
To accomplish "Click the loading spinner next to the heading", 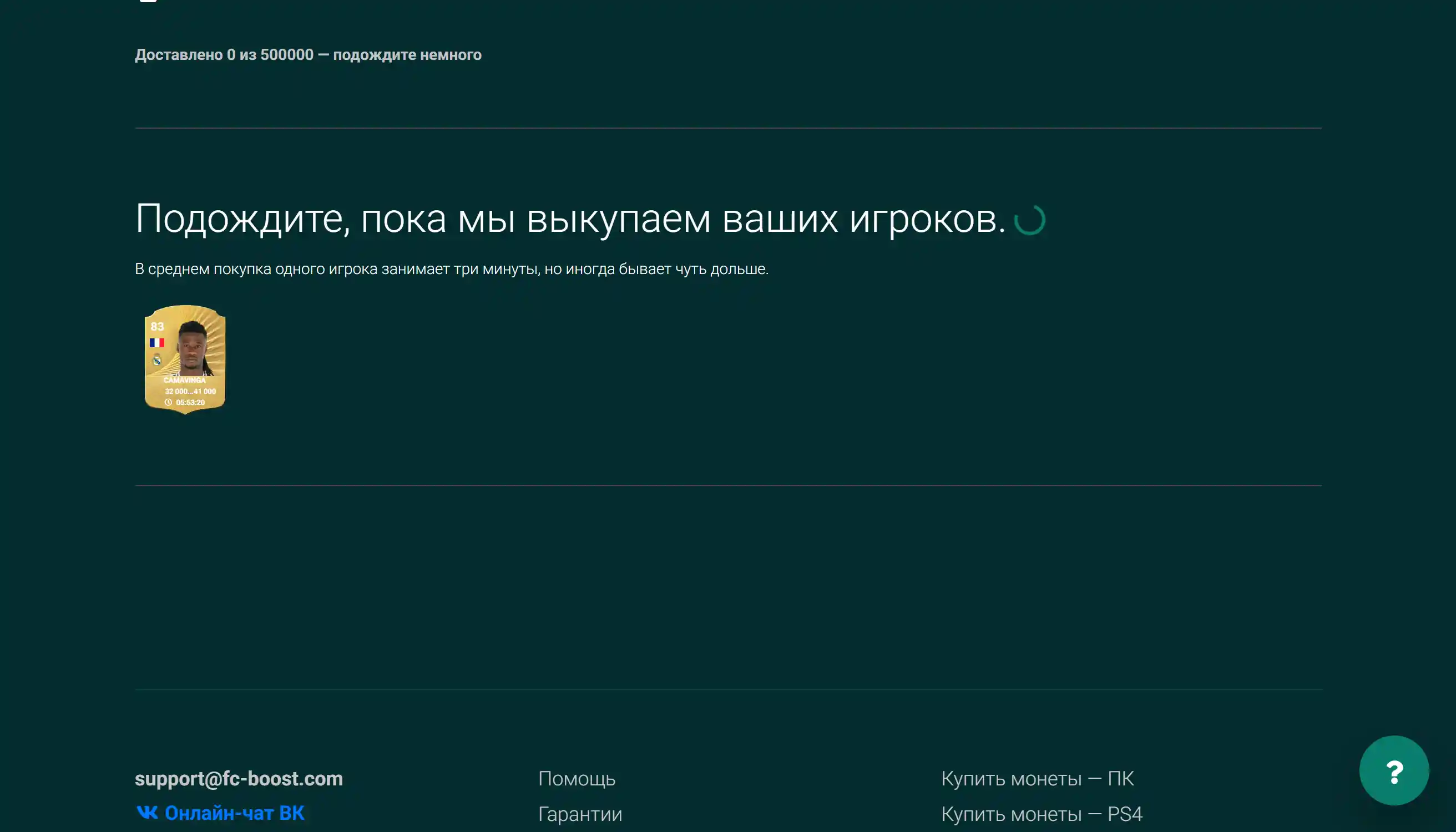I will point(1029,221).
